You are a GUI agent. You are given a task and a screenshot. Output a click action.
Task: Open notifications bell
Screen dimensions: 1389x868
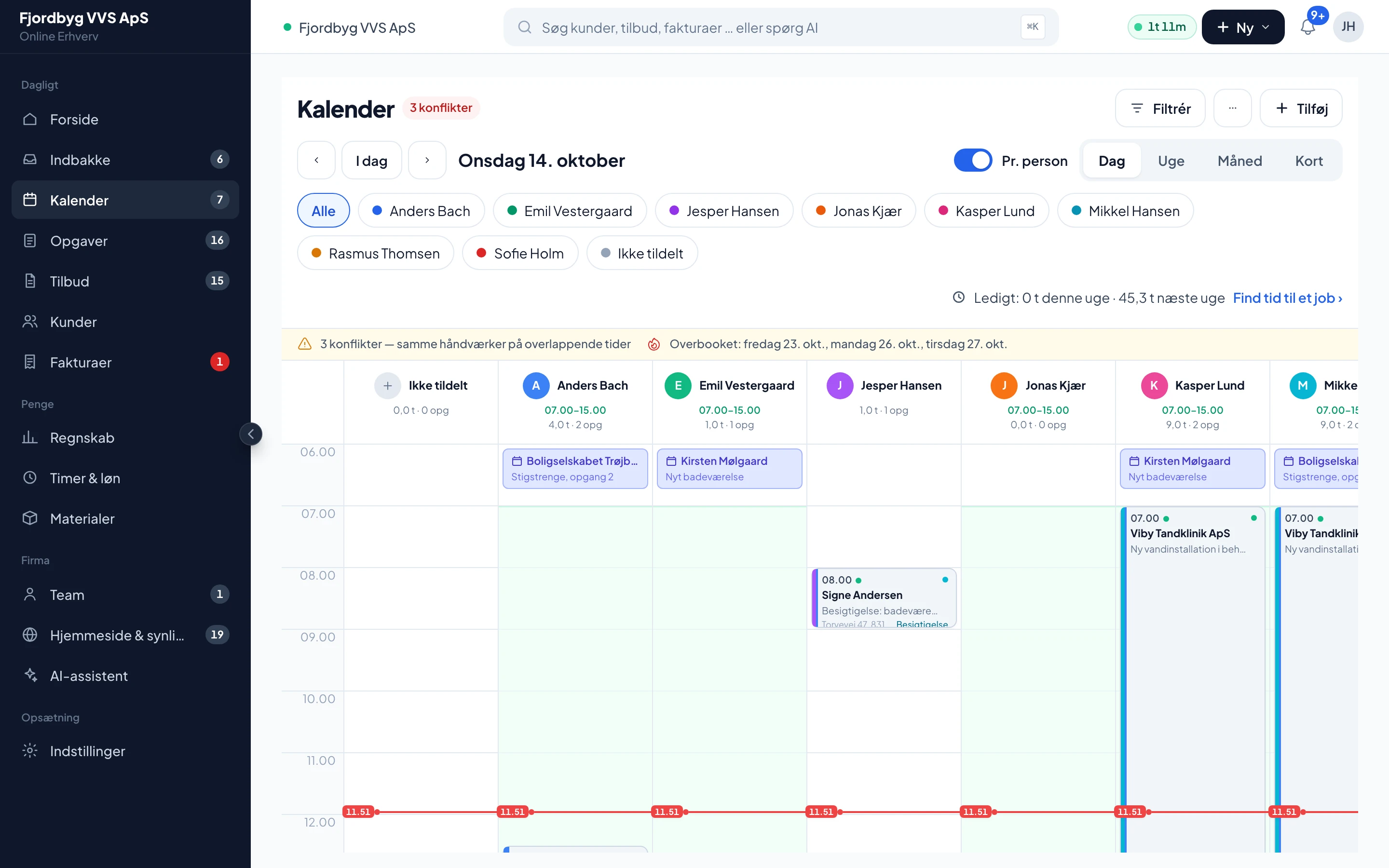pyautogui.click(x=1307, y=27)
